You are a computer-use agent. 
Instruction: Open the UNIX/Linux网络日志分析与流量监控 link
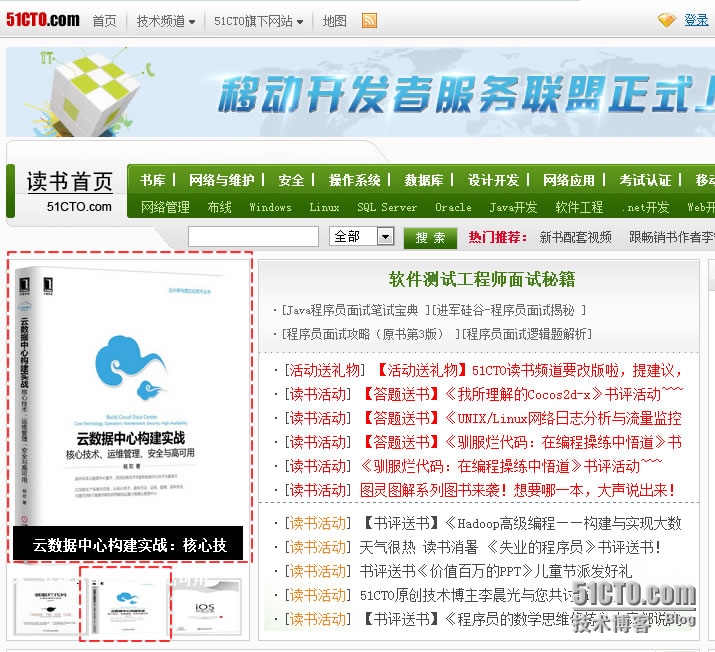click(x=523, y=418)
